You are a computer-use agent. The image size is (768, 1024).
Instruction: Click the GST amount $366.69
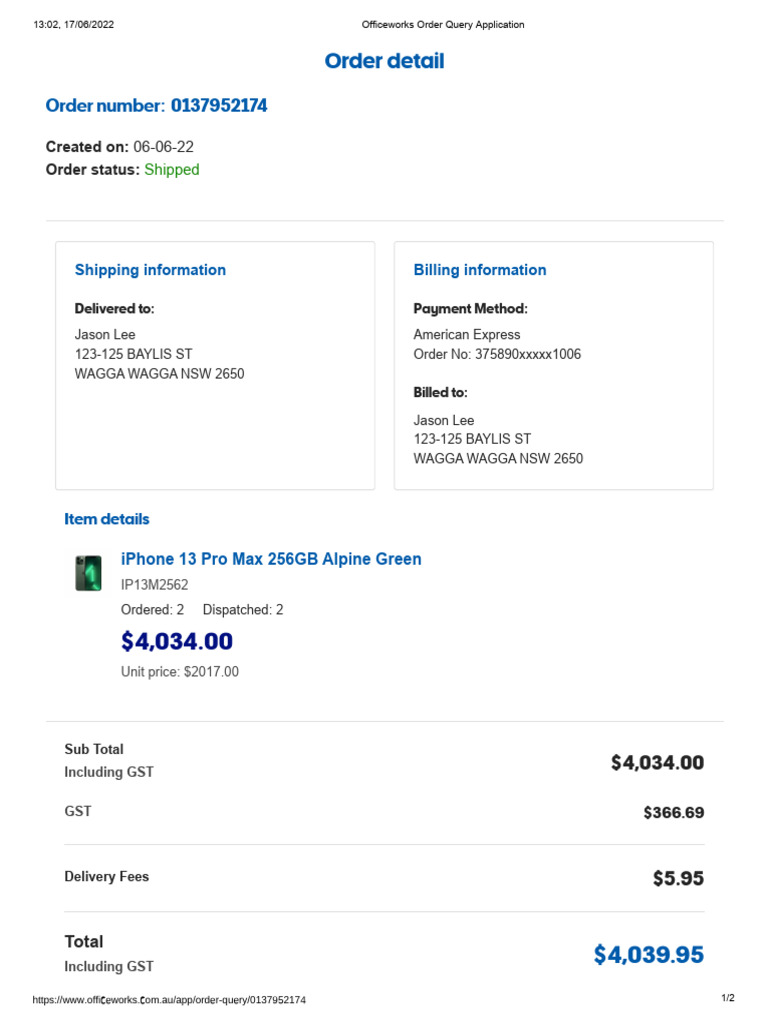pyautogui.click(x=673, y=812)
